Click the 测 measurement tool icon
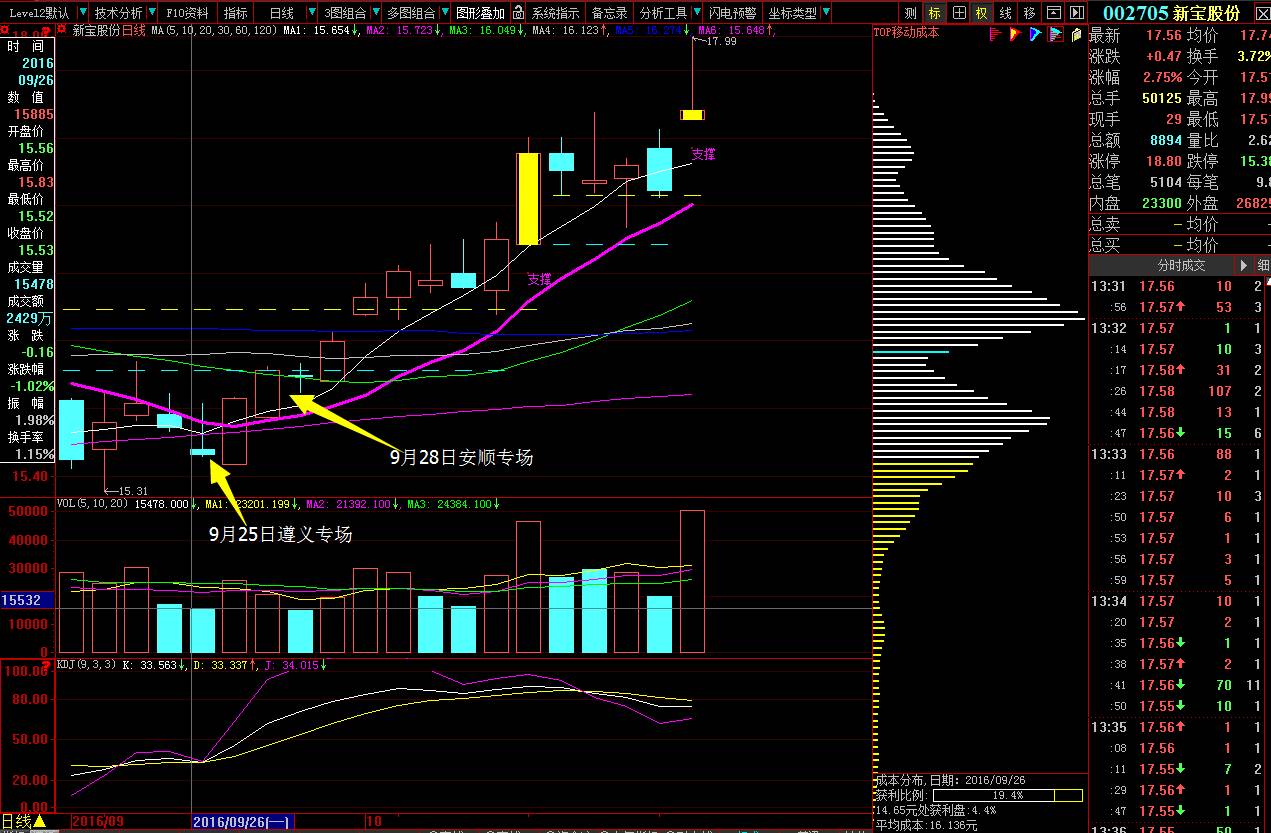Viewport: 1271px width, 833px height. coord(910,13)
